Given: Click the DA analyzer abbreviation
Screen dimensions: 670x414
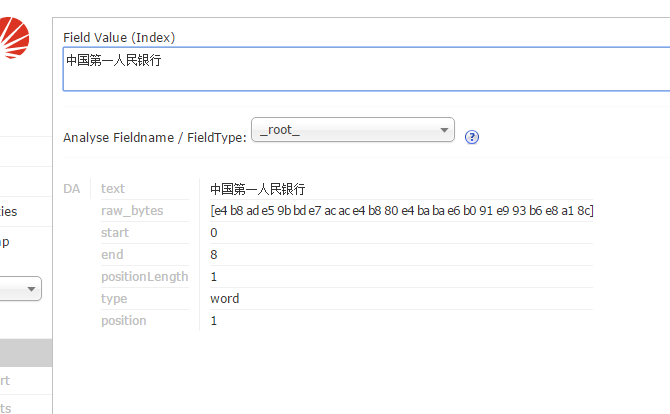Looking at the screenshot, I should coord(72,189).
